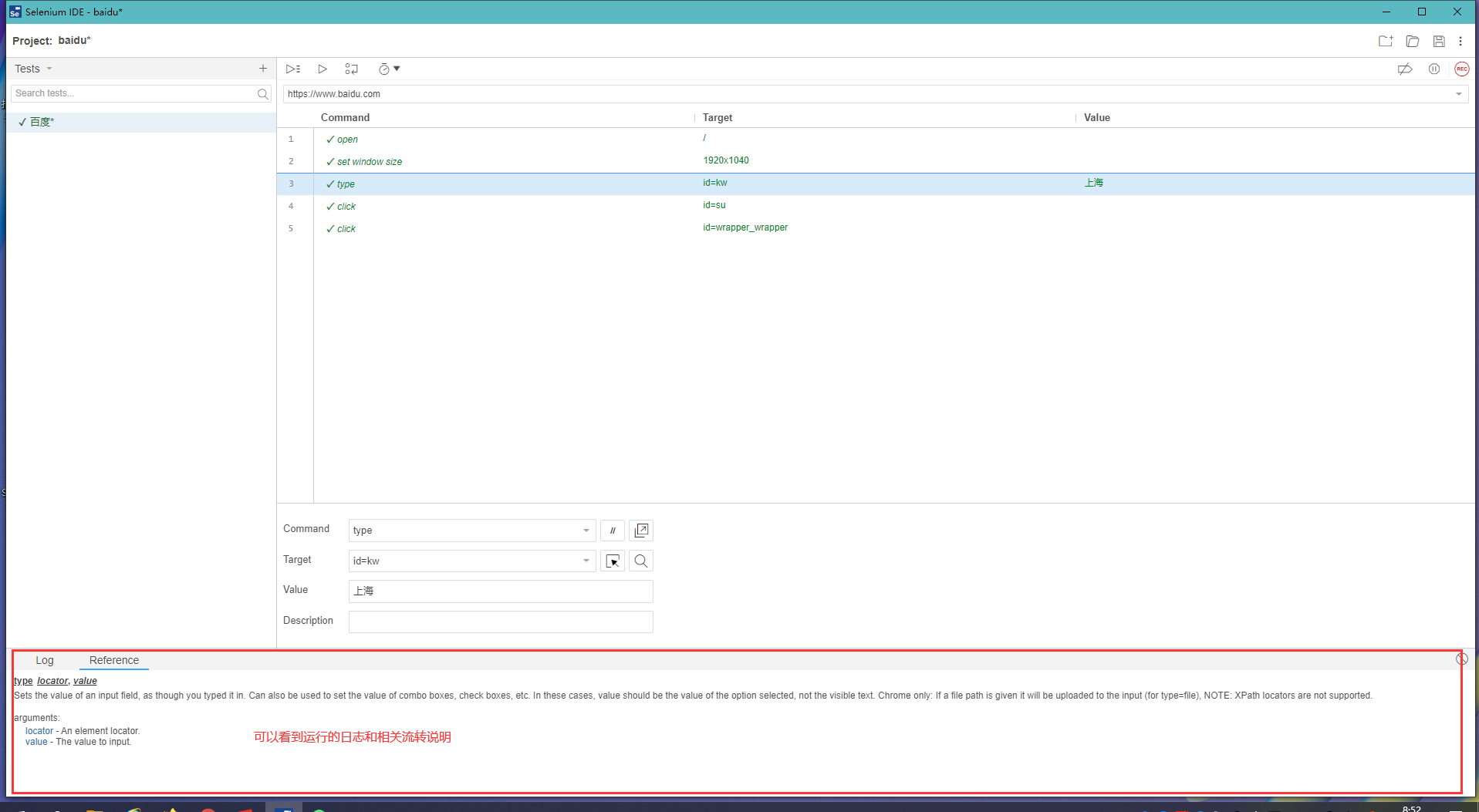Screen dimensions: 1479x812
Task: Run all tests
Action: point(293,69)
